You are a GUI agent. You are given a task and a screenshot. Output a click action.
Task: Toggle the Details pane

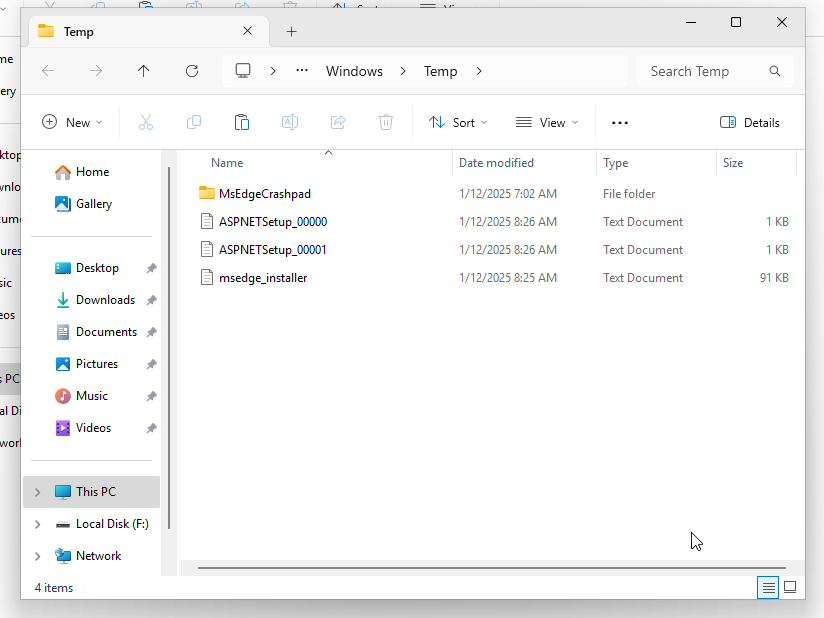[749, 122]
